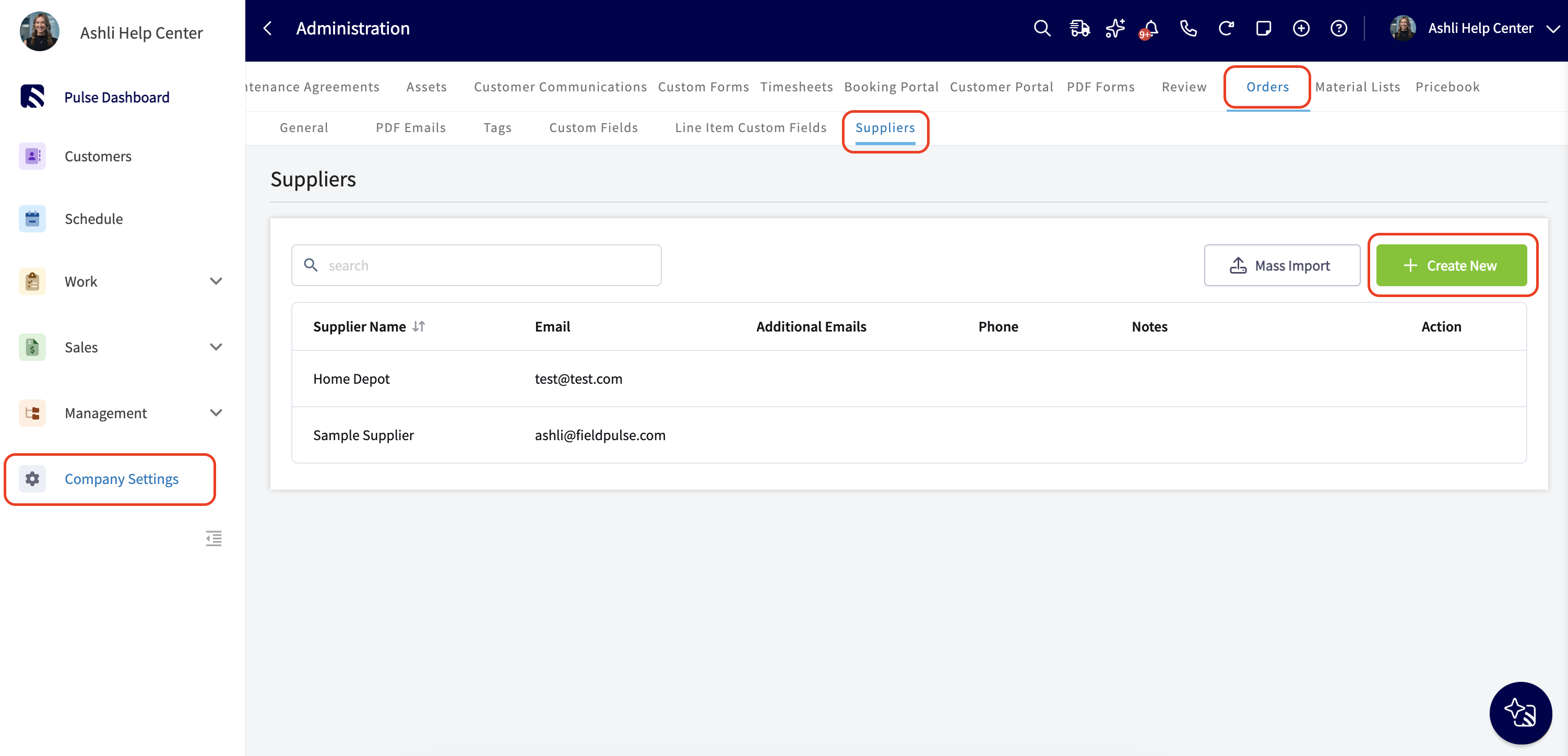Click the Work clipboard icon

[x=32, y=281]
